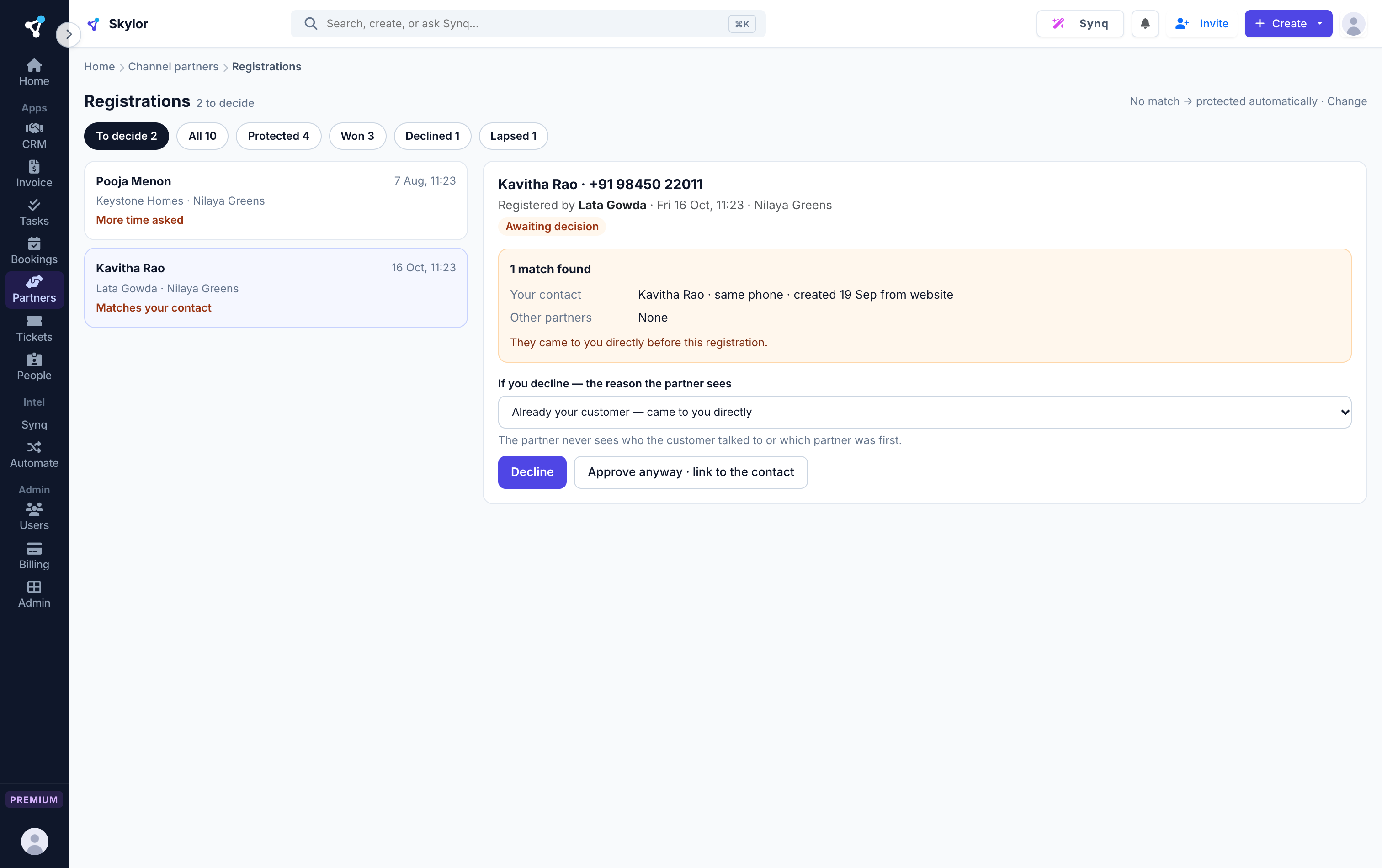Open the Automate shuffle icon
1382x868 pixels.
pyautogui.click(x=34, y=447)
